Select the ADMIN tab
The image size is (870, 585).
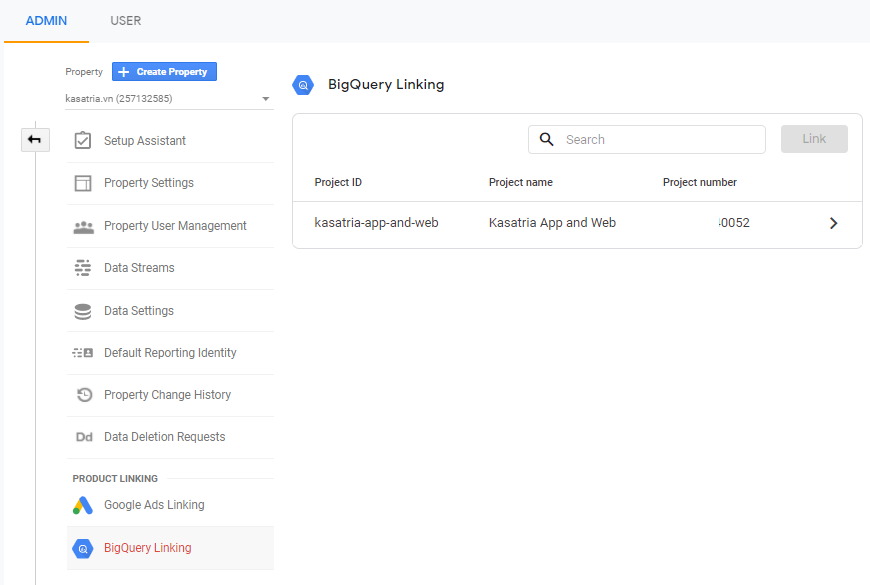pos(46,21)
